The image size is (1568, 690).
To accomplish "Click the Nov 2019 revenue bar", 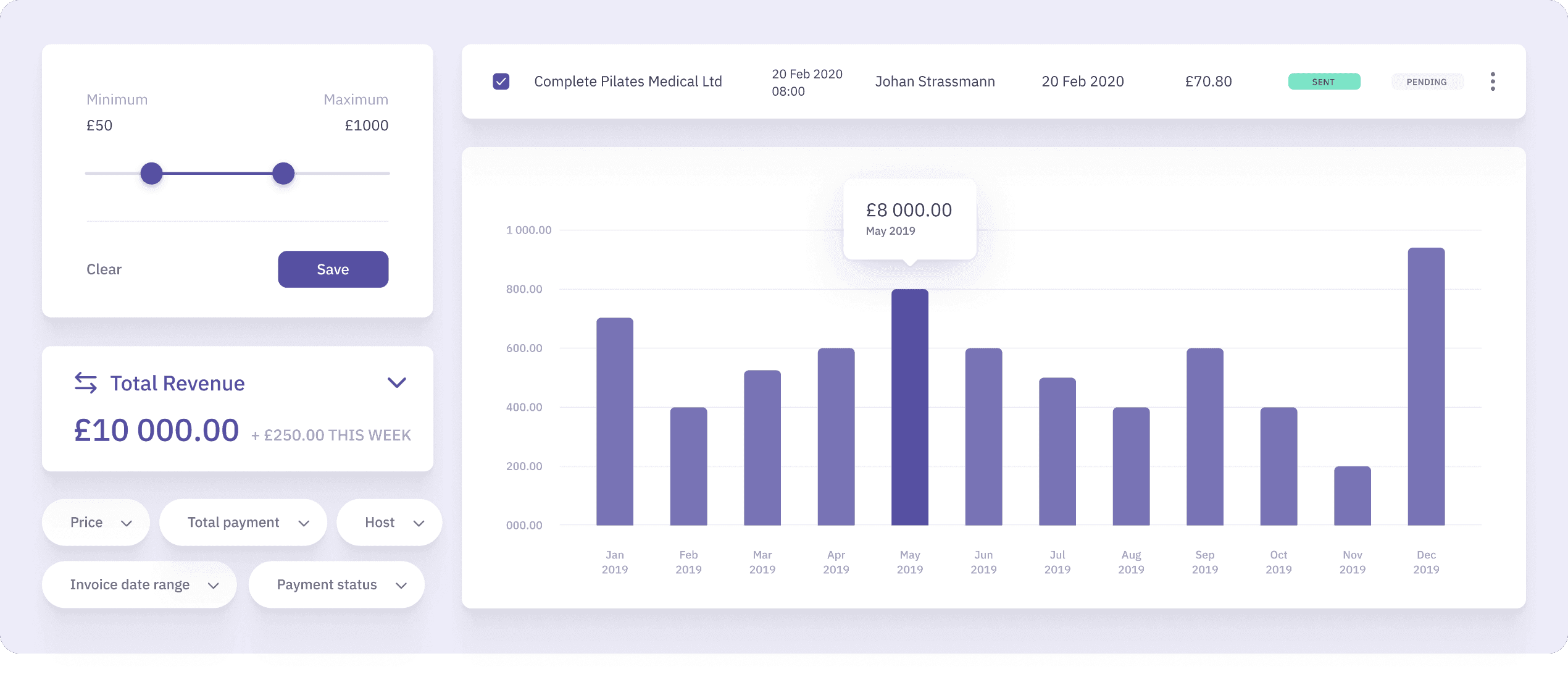I will 1352,495.
